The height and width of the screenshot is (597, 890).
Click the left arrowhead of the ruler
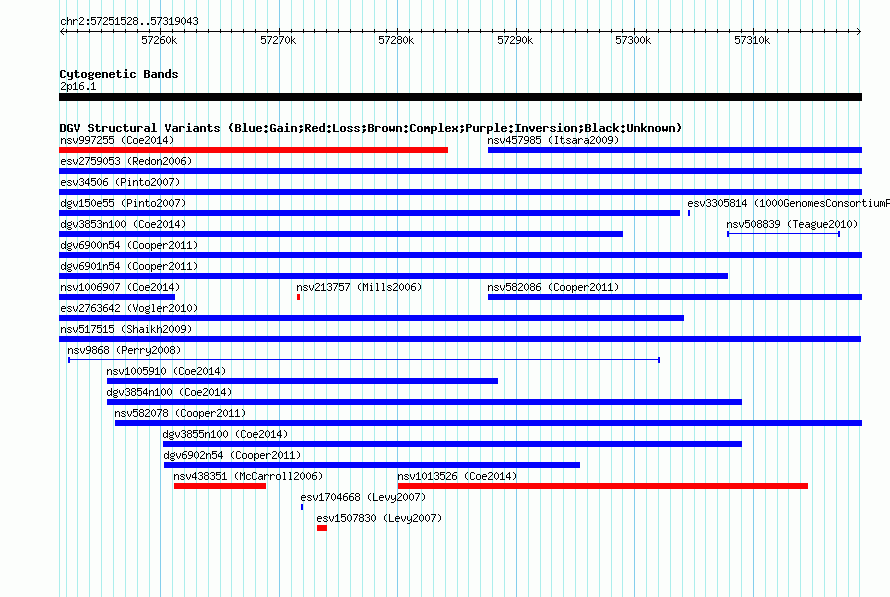pyautogui.click(x=62, y=31)
